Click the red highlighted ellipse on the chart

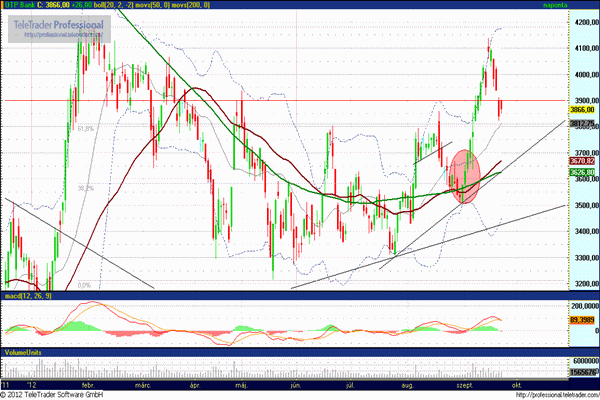tap(463, 176)
